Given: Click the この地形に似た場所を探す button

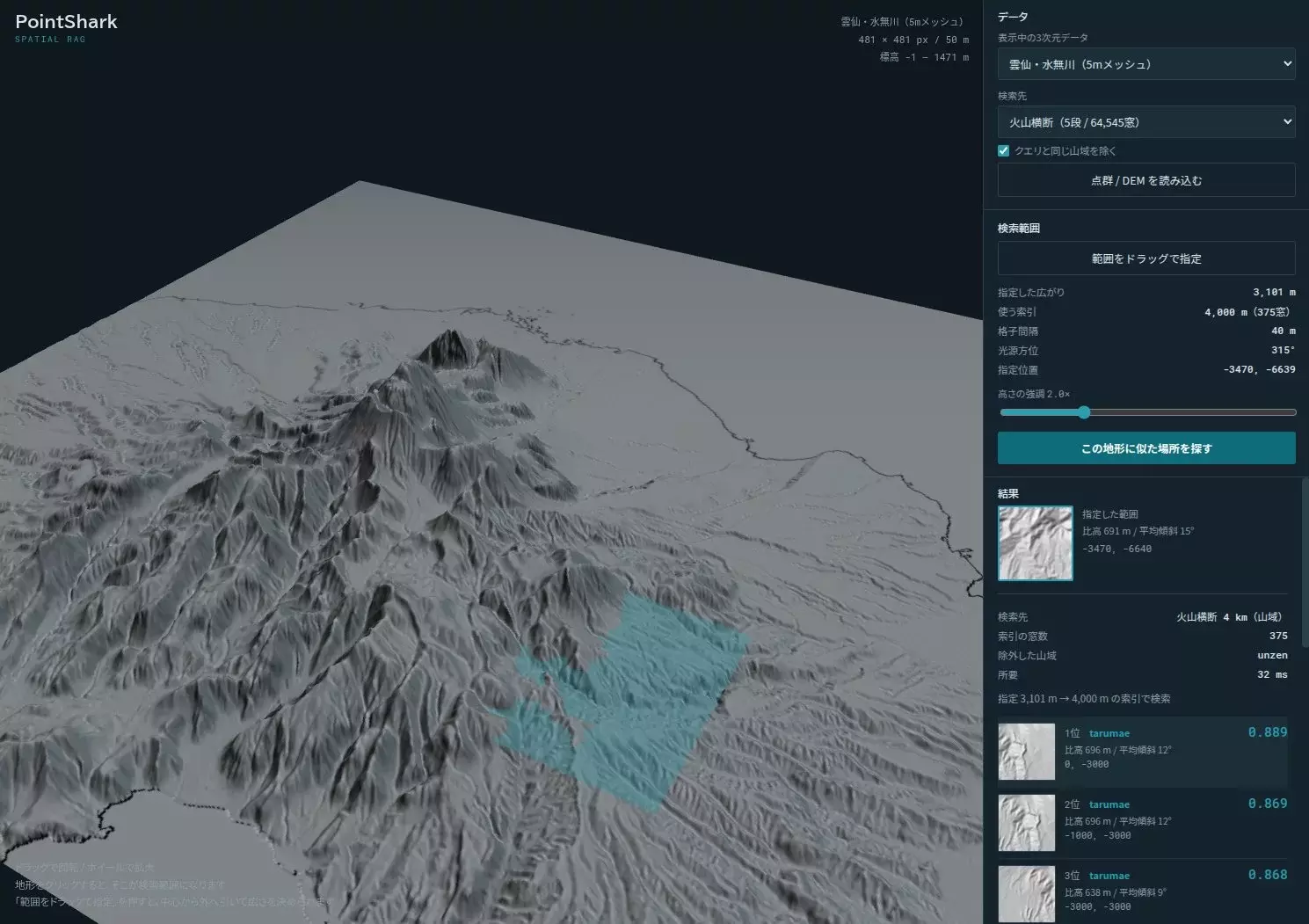Looking at the screenshot, I should pos(1145,448).
